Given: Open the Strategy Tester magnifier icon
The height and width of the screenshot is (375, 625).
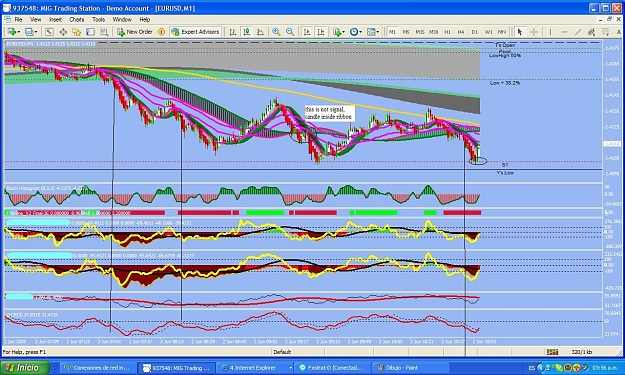Looking at the screenshot, I should click(x=104, y=32).
